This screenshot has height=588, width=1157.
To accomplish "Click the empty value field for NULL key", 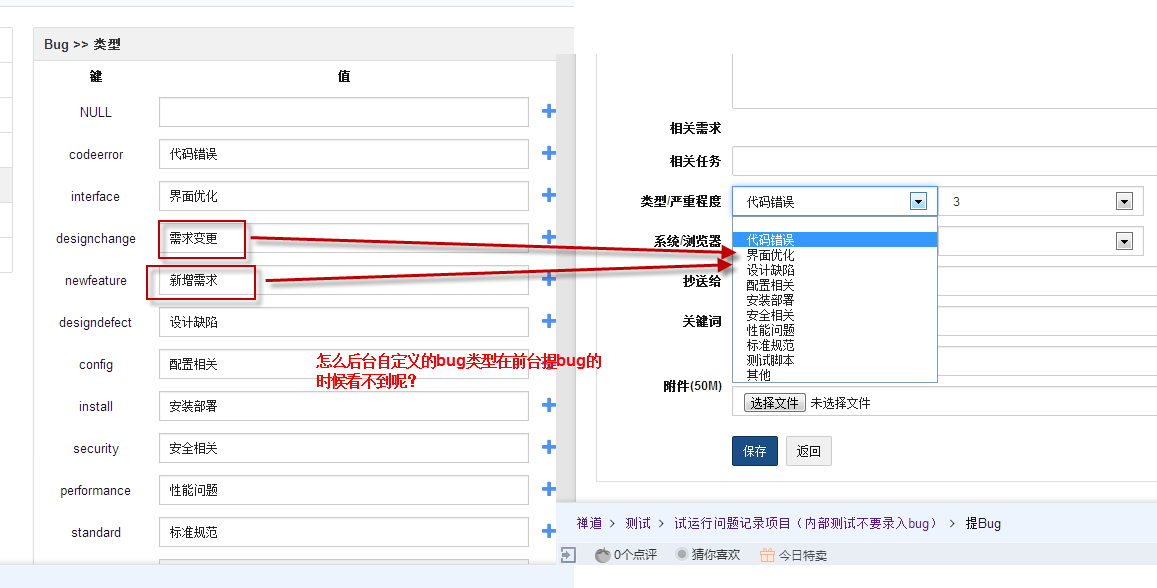I will click(344, 111).
